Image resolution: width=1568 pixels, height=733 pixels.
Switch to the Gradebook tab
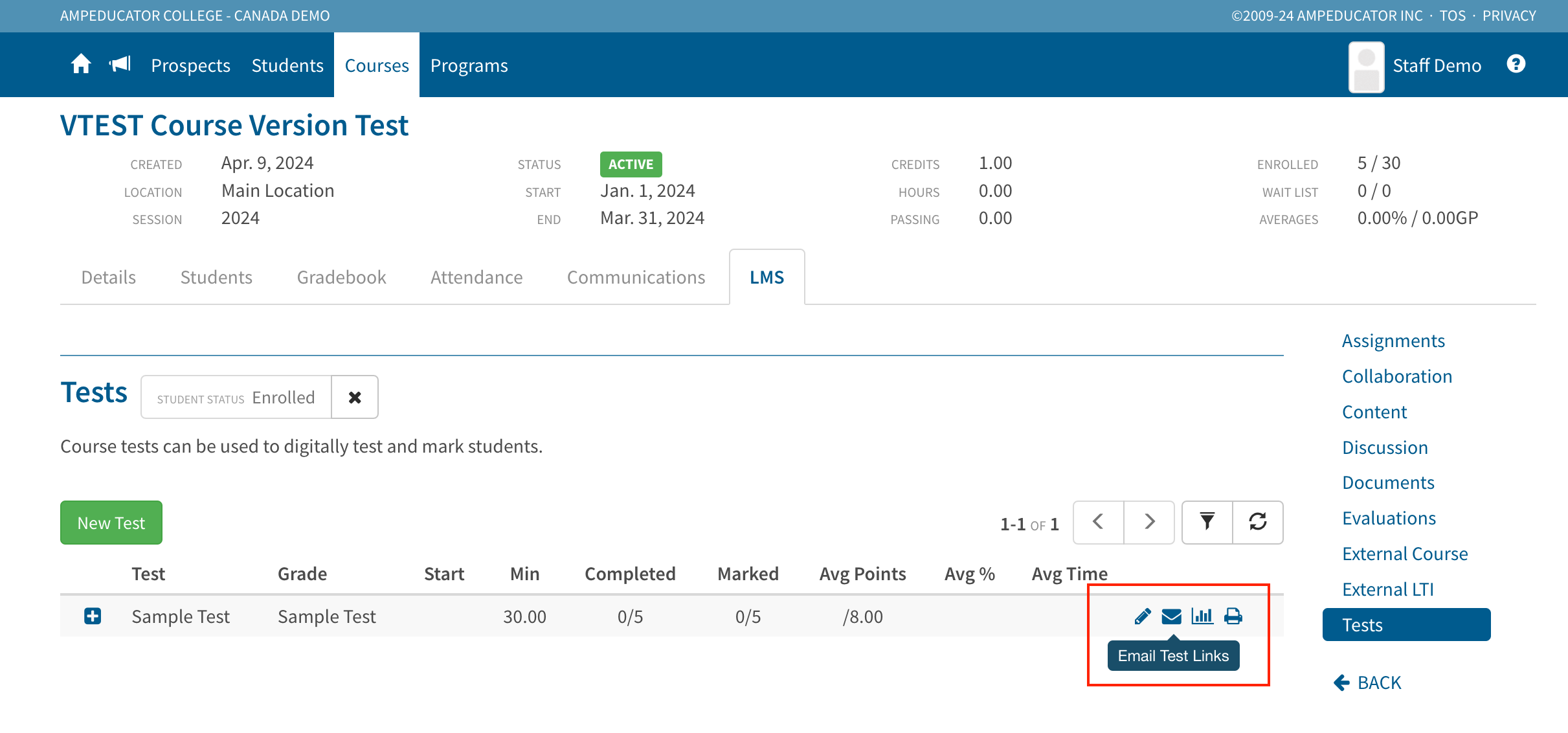[x=341, y=277]
